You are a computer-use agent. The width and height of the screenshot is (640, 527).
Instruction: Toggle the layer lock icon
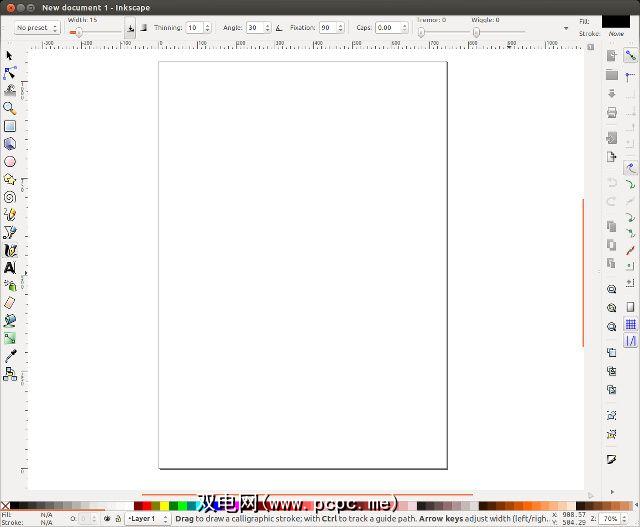119,519
